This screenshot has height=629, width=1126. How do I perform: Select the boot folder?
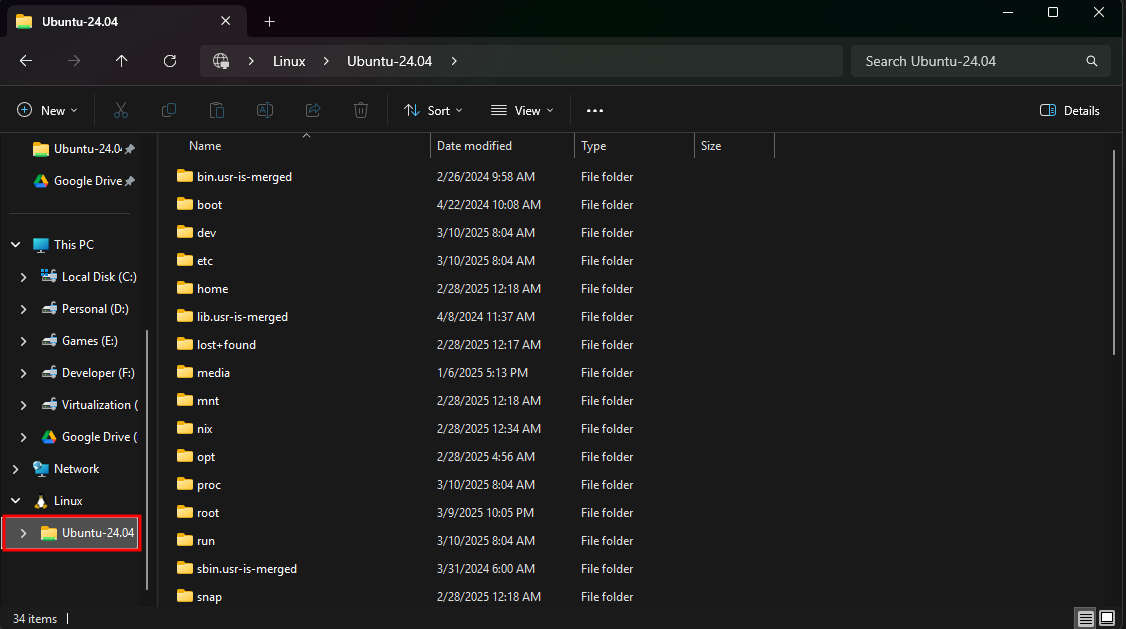coord(200,205)
